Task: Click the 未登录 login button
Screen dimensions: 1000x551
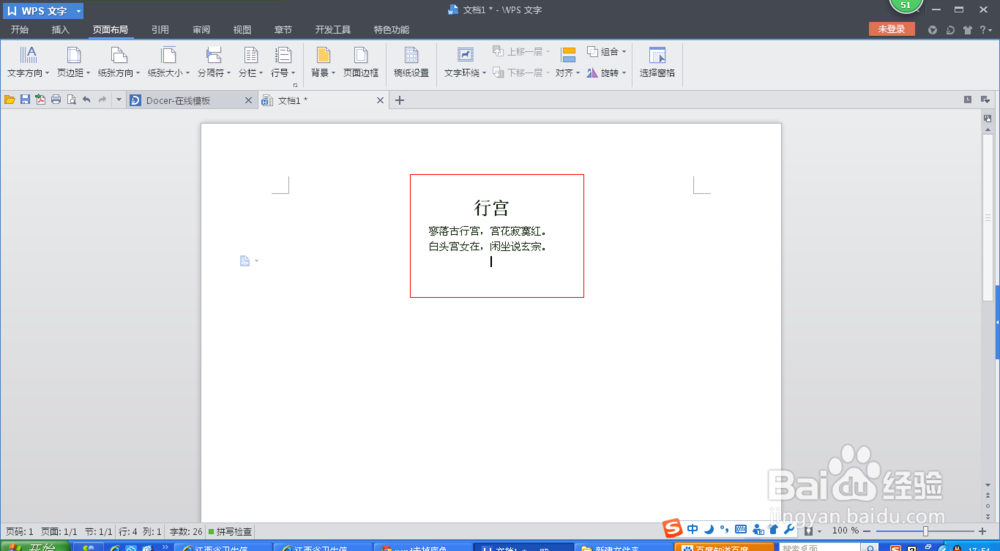Action: (892, 29)
